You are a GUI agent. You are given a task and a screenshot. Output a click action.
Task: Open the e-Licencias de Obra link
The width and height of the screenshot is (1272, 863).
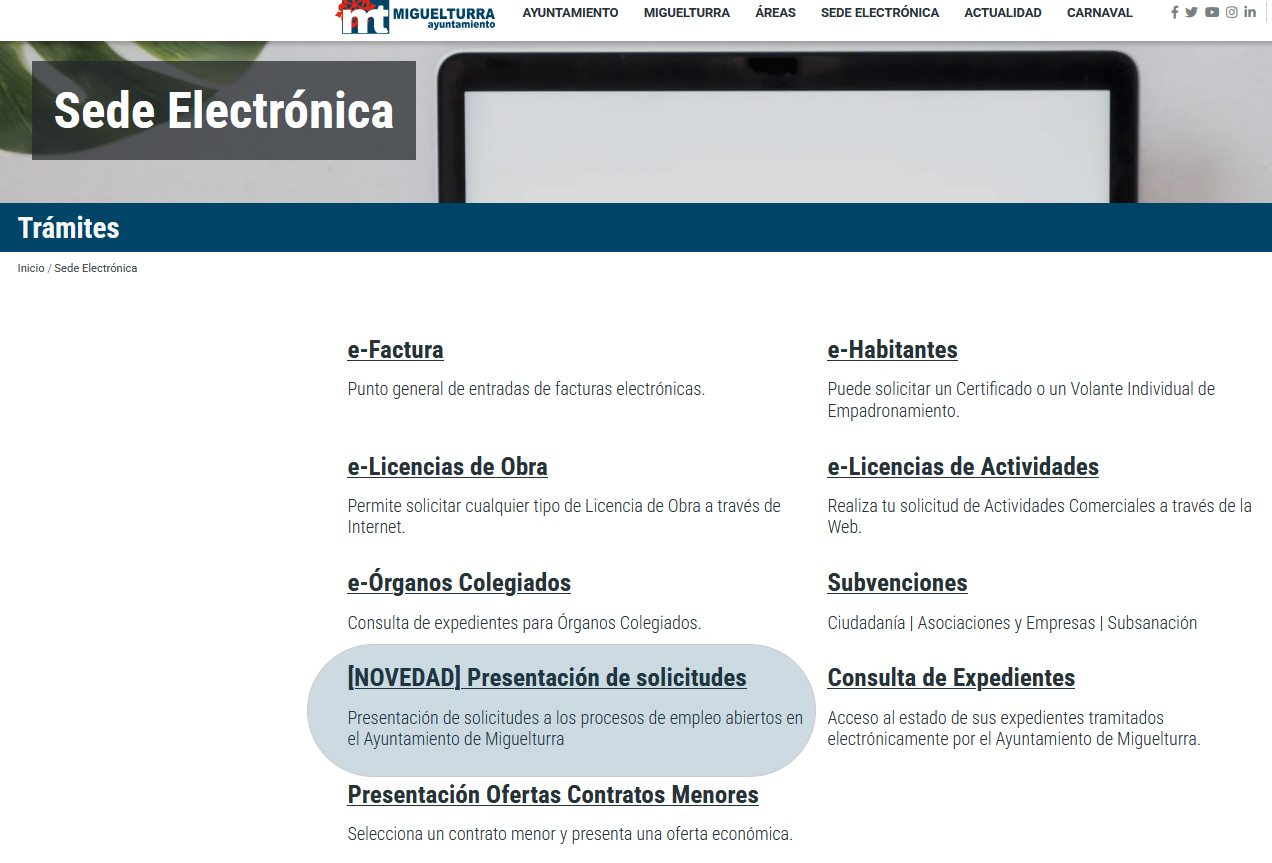click(x=447, y=467)
